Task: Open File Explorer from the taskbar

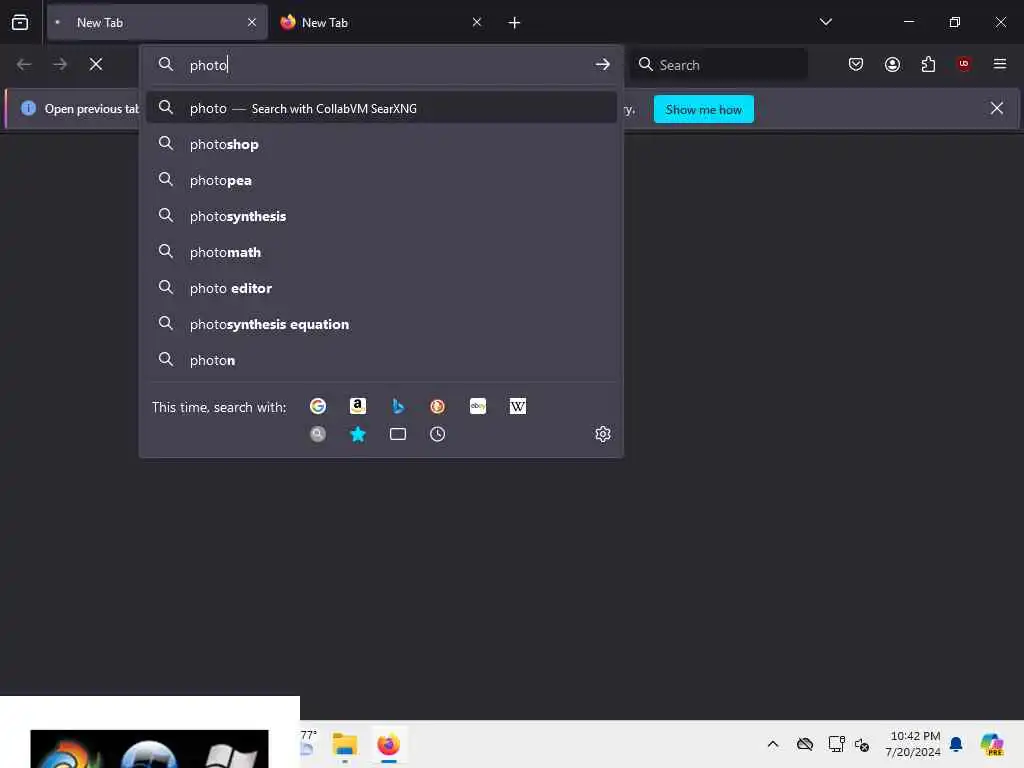Action: pyautogui.click(x=345, y=744)
